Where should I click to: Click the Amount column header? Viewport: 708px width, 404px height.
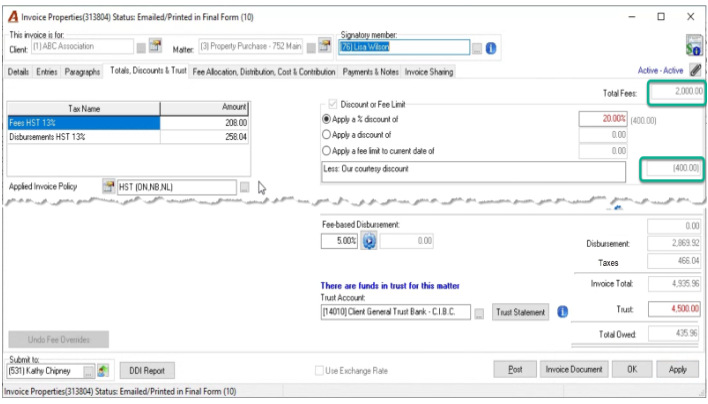[205, 108]
